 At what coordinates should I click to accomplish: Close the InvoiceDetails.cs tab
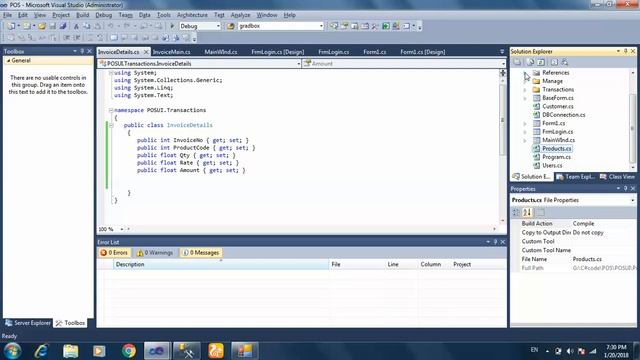pyautogui.click(x=146, y=52)
